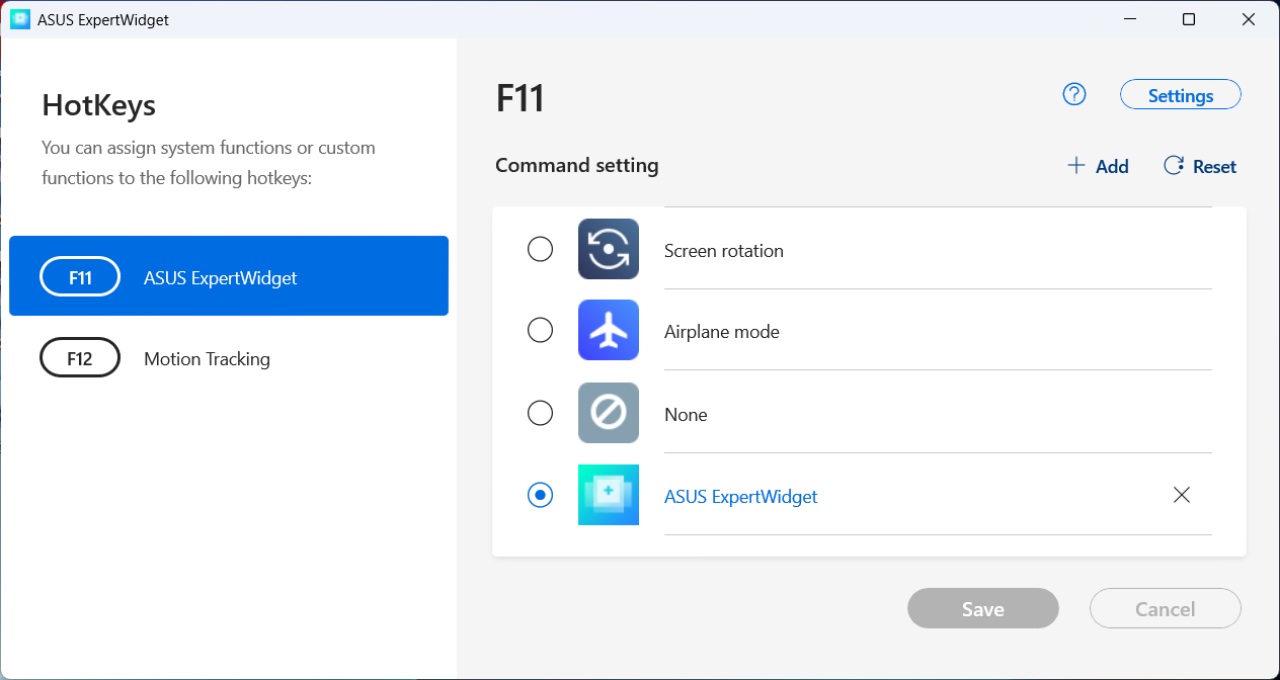Screen dimensions: 1280x680
Task: Select the ASUS ExpertWidget radio button
Action: click(x=540, y=495)
